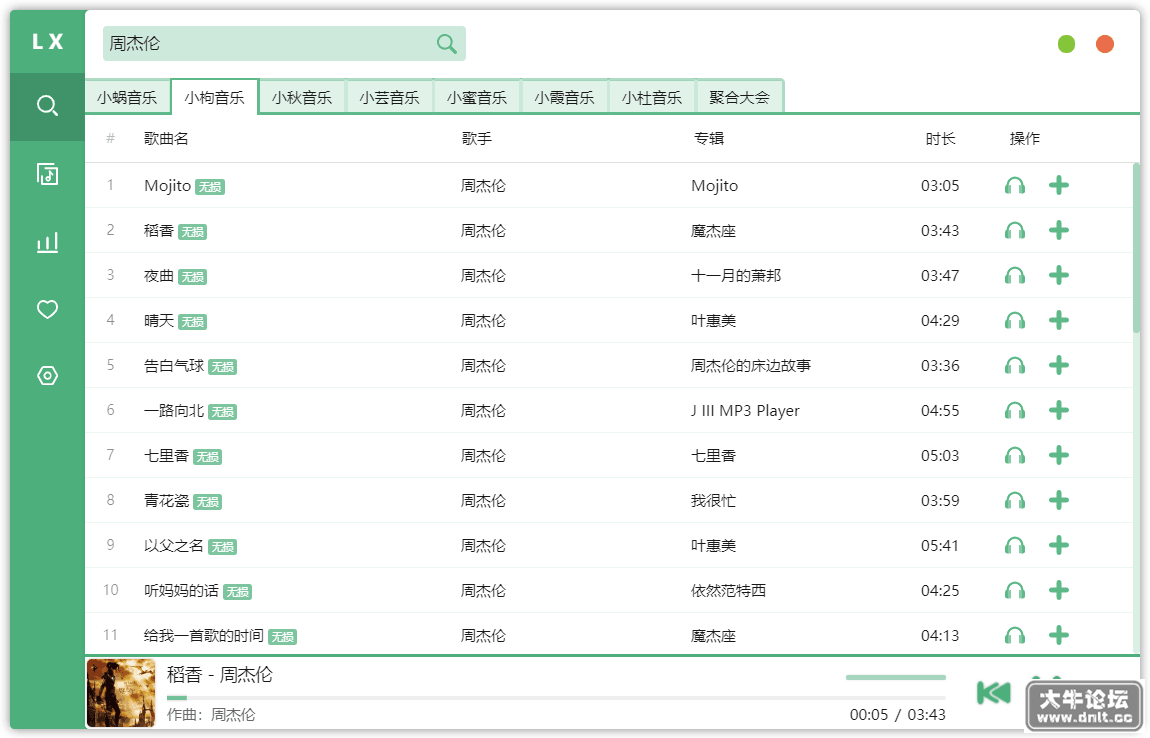Open the favorites heart sidebar icon
This screenshot has width=1150, height=738.
[x=48, y=309]
